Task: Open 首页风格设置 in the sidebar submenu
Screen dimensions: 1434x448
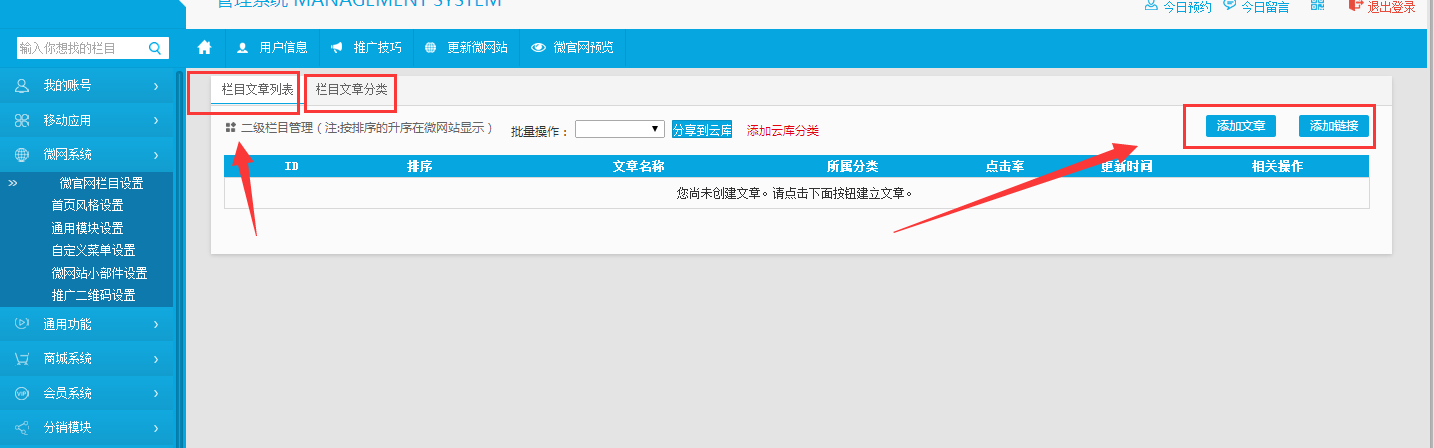Action: [87, 205]
